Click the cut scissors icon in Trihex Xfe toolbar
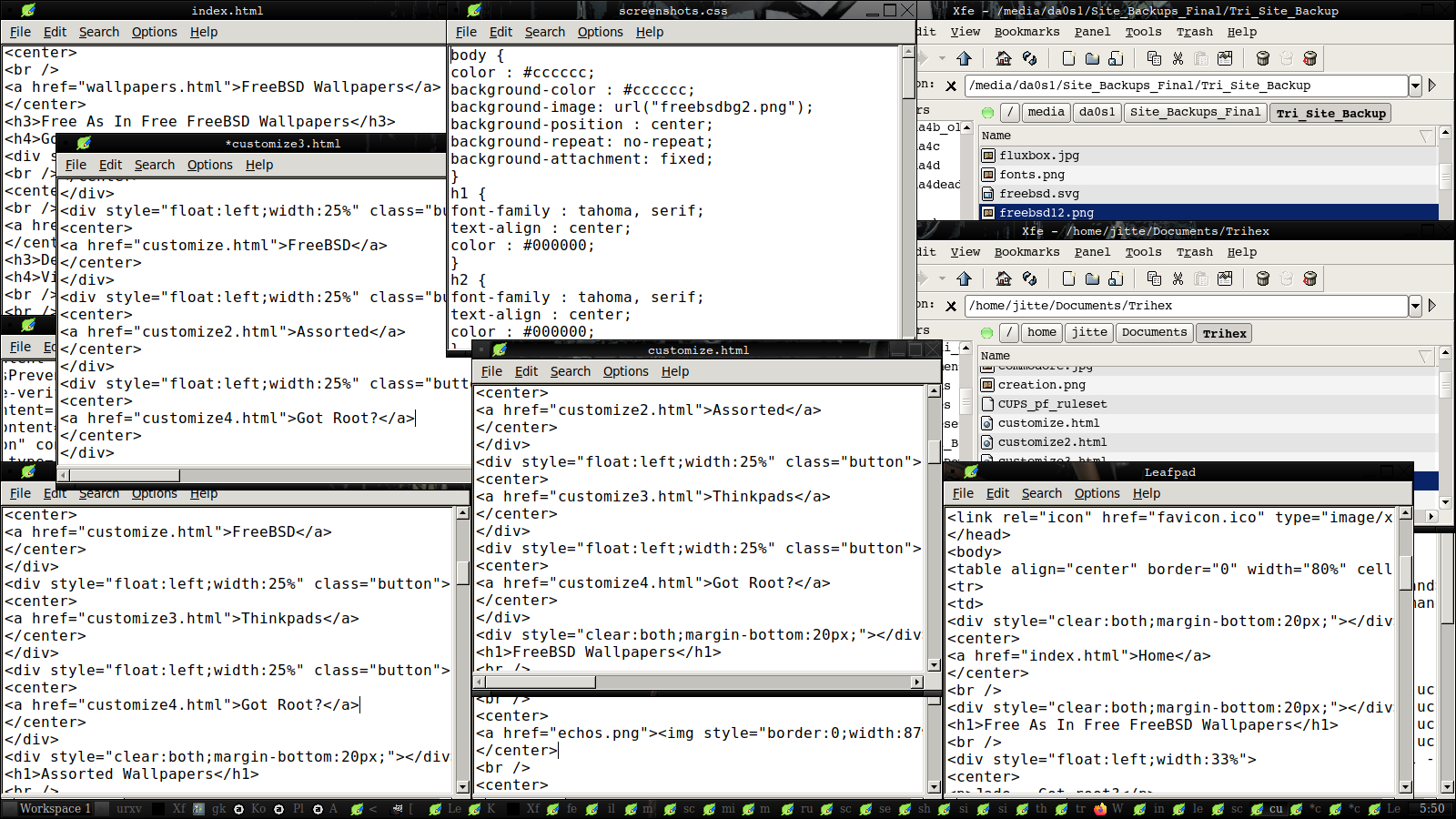1456x819 pixels. (x=1178, y=278)
